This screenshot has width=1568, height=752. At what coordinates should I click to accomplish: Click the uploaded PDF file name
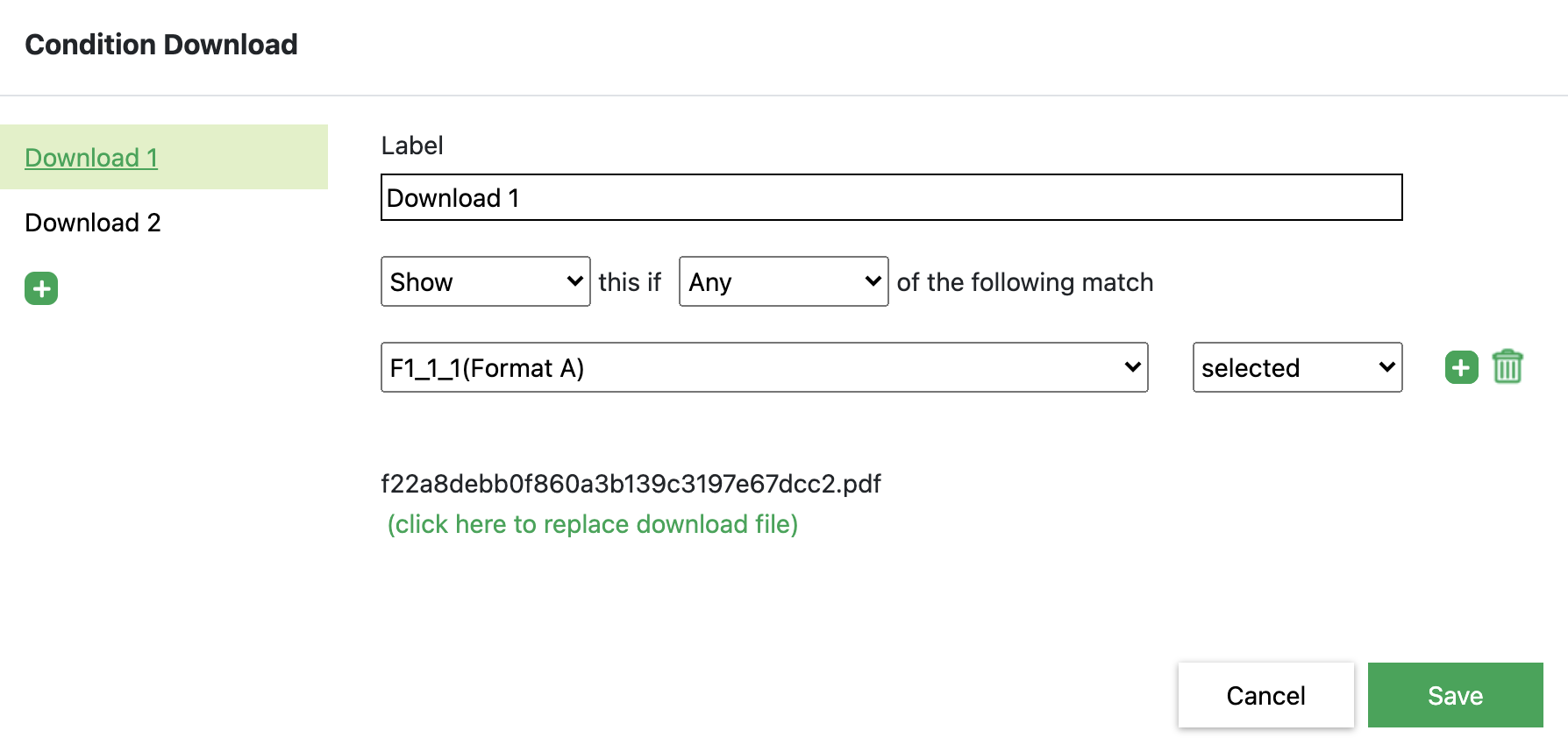click(x=631, y=484)
